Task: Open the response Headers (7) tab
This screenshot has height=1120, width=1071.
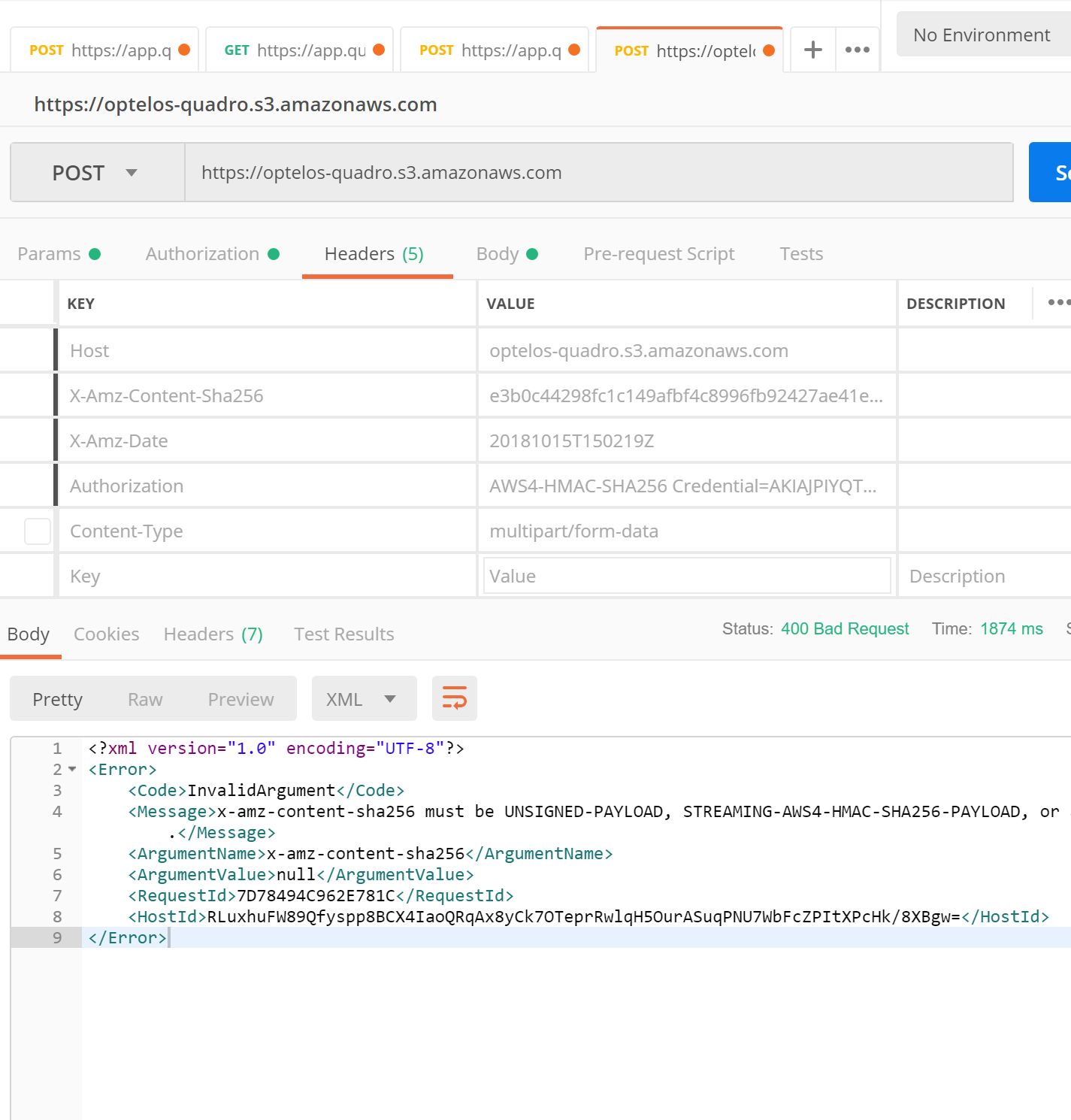Action: tap(213, 634)
